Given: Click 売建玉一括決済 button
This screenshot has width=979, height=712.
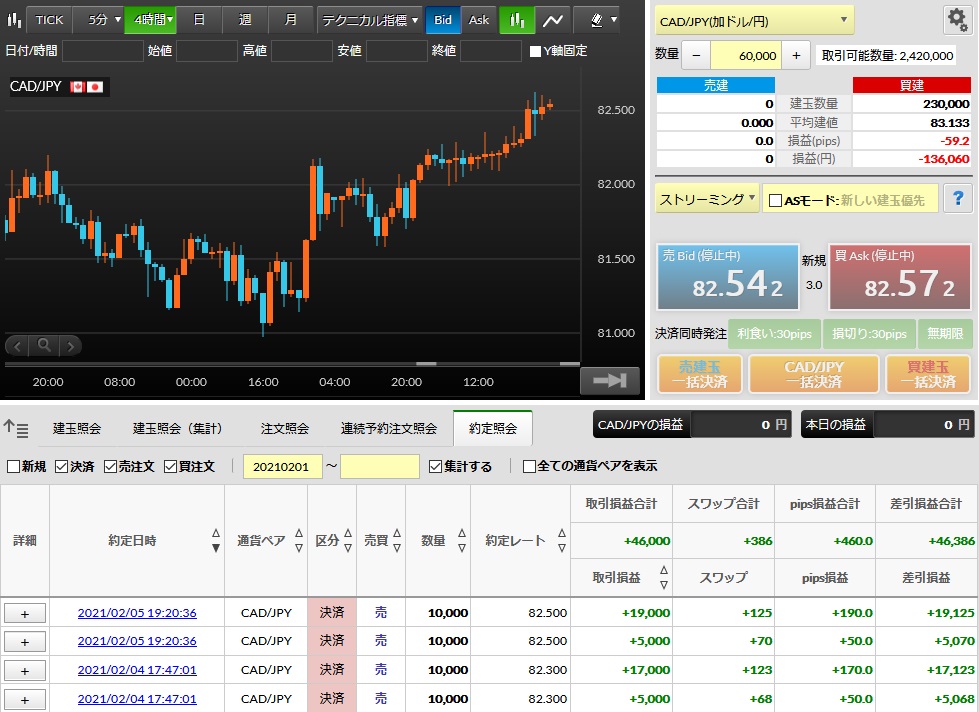Looking at the screenshot, I should [699, 374].
